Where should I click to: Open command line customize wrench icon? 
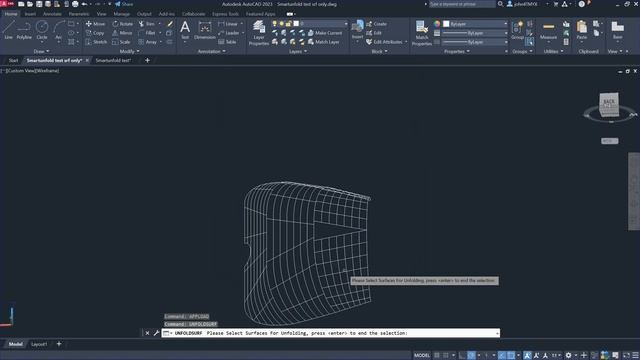click(156, 333)
